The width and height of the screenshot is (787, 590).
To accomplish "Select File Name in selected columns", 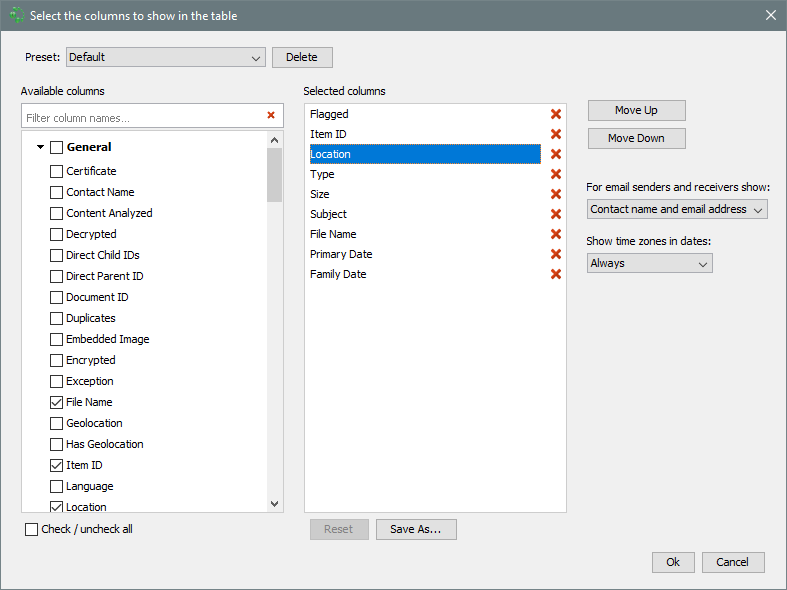I will [333, 234].
